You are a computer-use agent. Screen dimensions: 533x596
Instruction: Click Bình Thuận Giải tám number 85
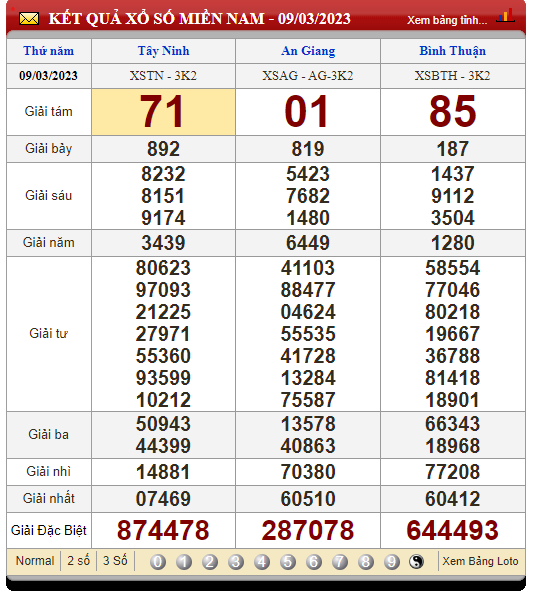452,112
